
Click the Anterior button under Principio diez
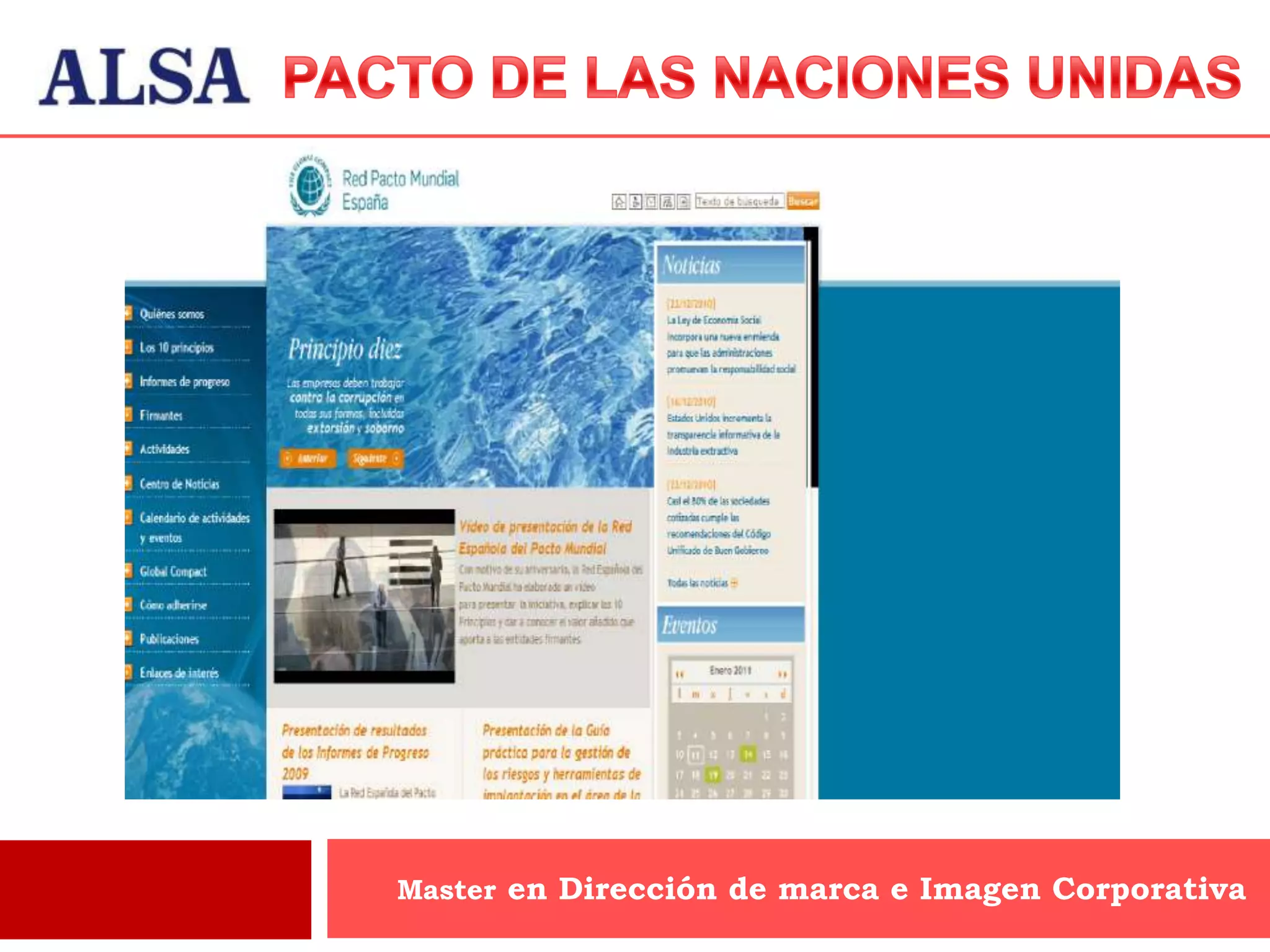coord(308,458)
